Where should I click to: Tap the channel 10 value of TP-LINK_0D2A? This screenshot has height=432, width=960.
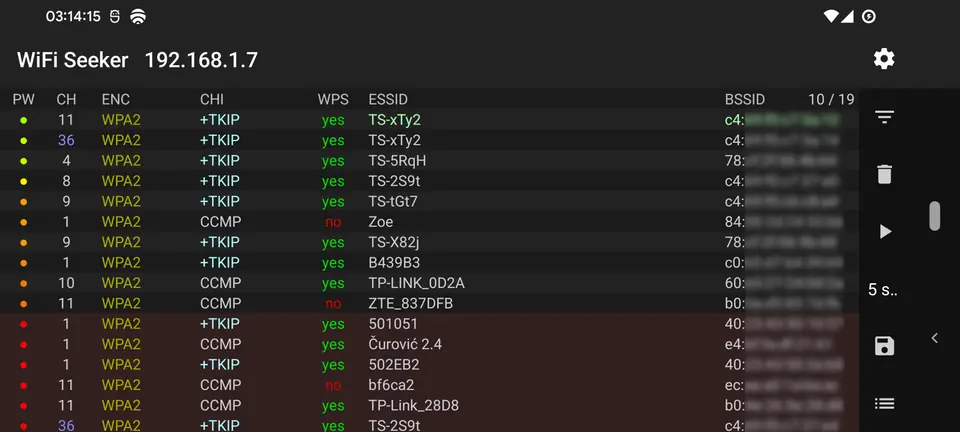pos(66,283)
